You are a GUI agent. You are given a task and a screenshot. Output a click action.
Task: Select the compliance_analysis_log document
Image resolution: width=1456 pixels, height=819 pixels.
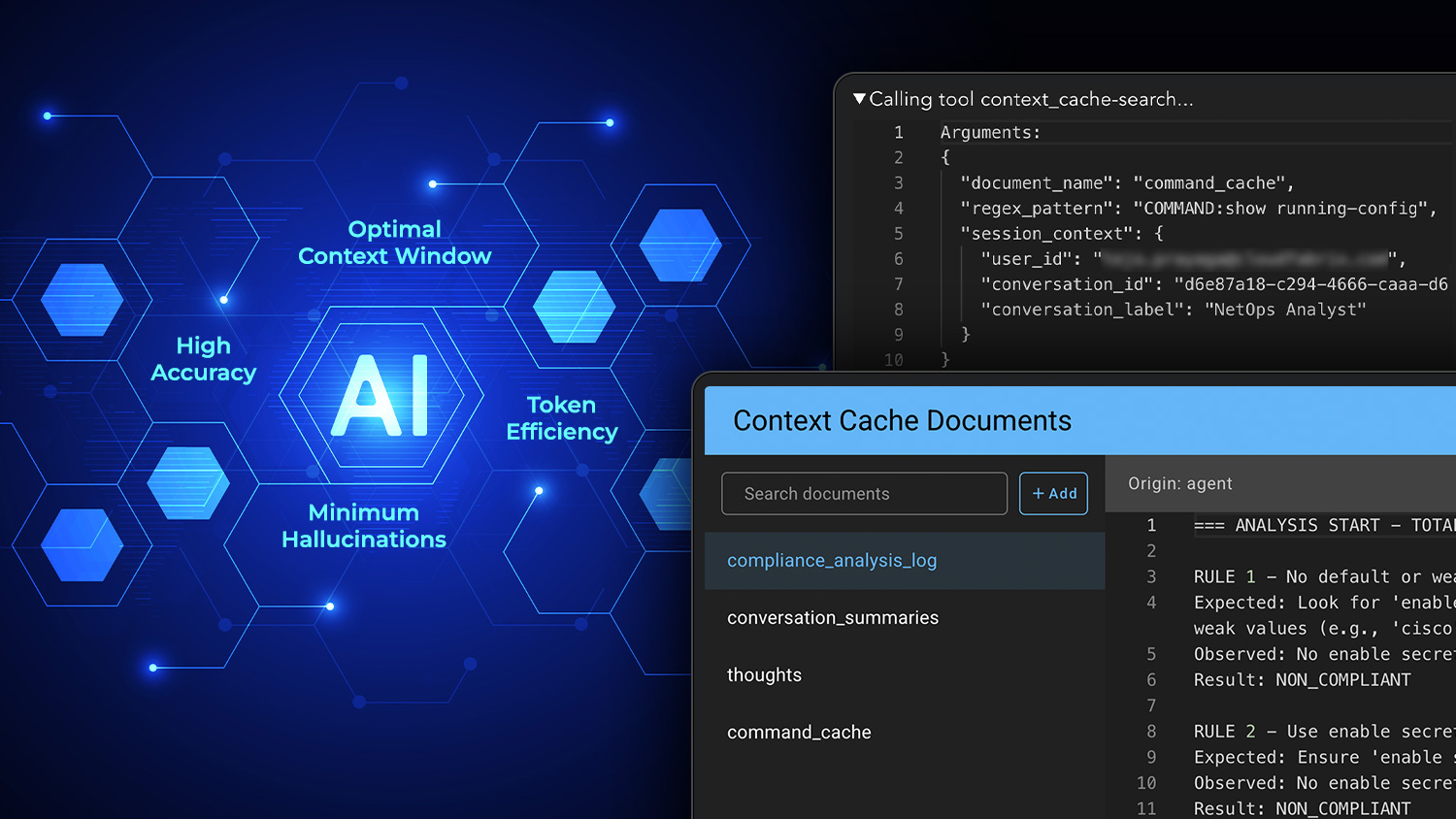pos(832,561)
